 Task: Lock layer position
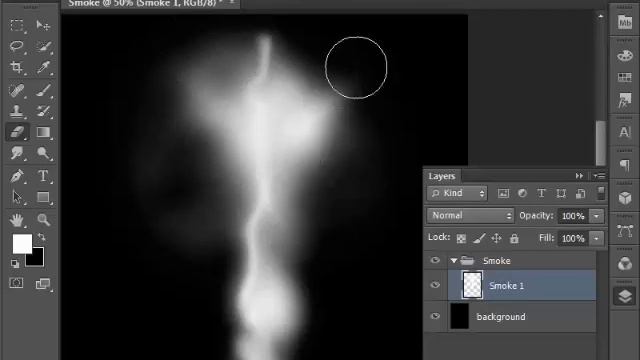point(496,238)
